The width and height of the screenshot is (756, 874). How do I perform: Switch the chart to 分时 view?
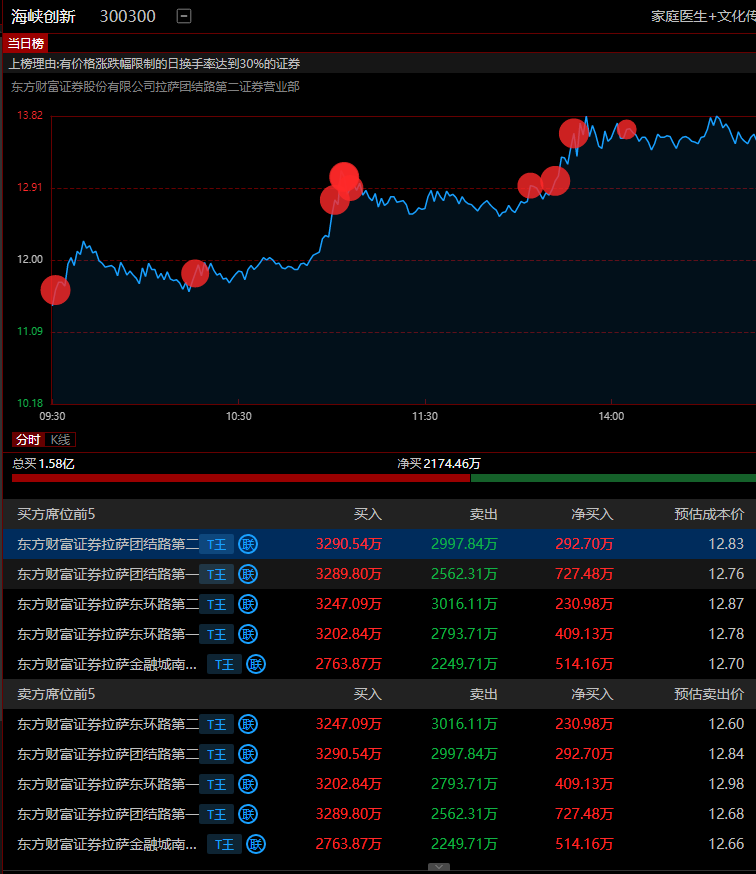click(x=28, y=440)
